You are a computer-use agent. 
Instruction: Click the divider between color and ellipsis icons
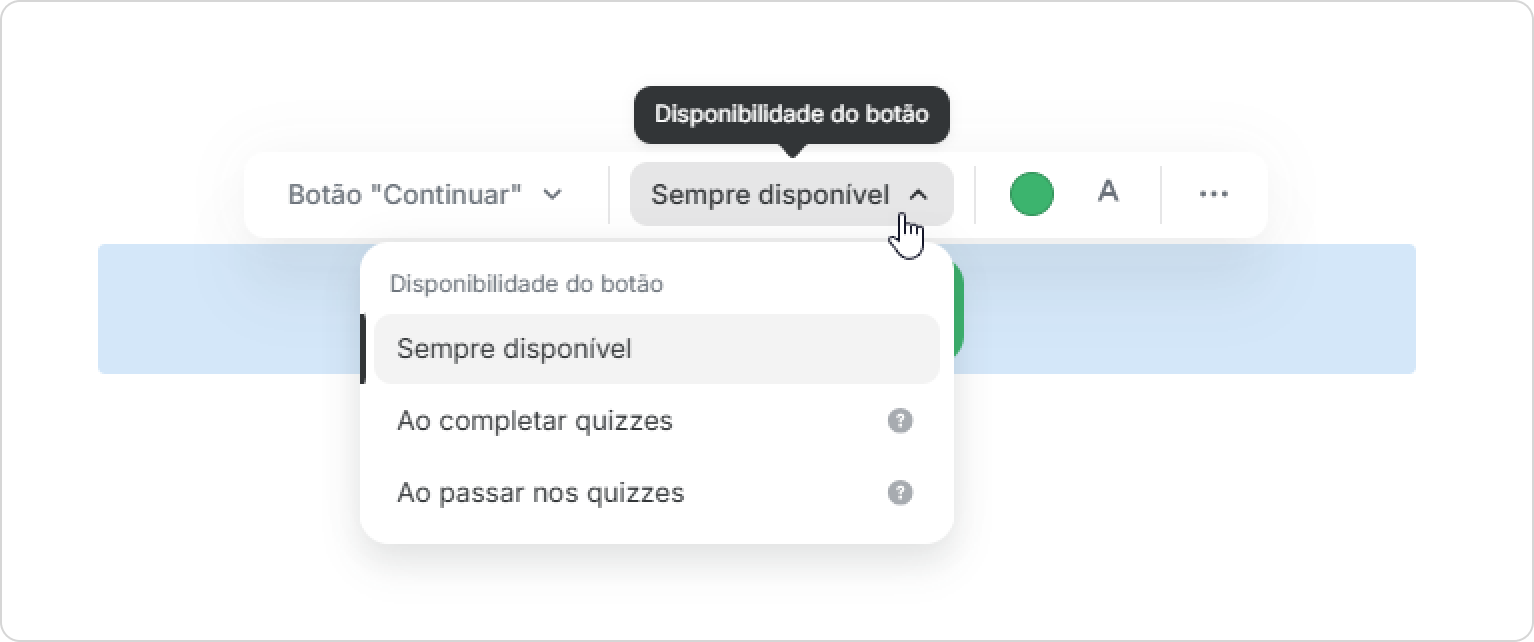pos(1161,194)
